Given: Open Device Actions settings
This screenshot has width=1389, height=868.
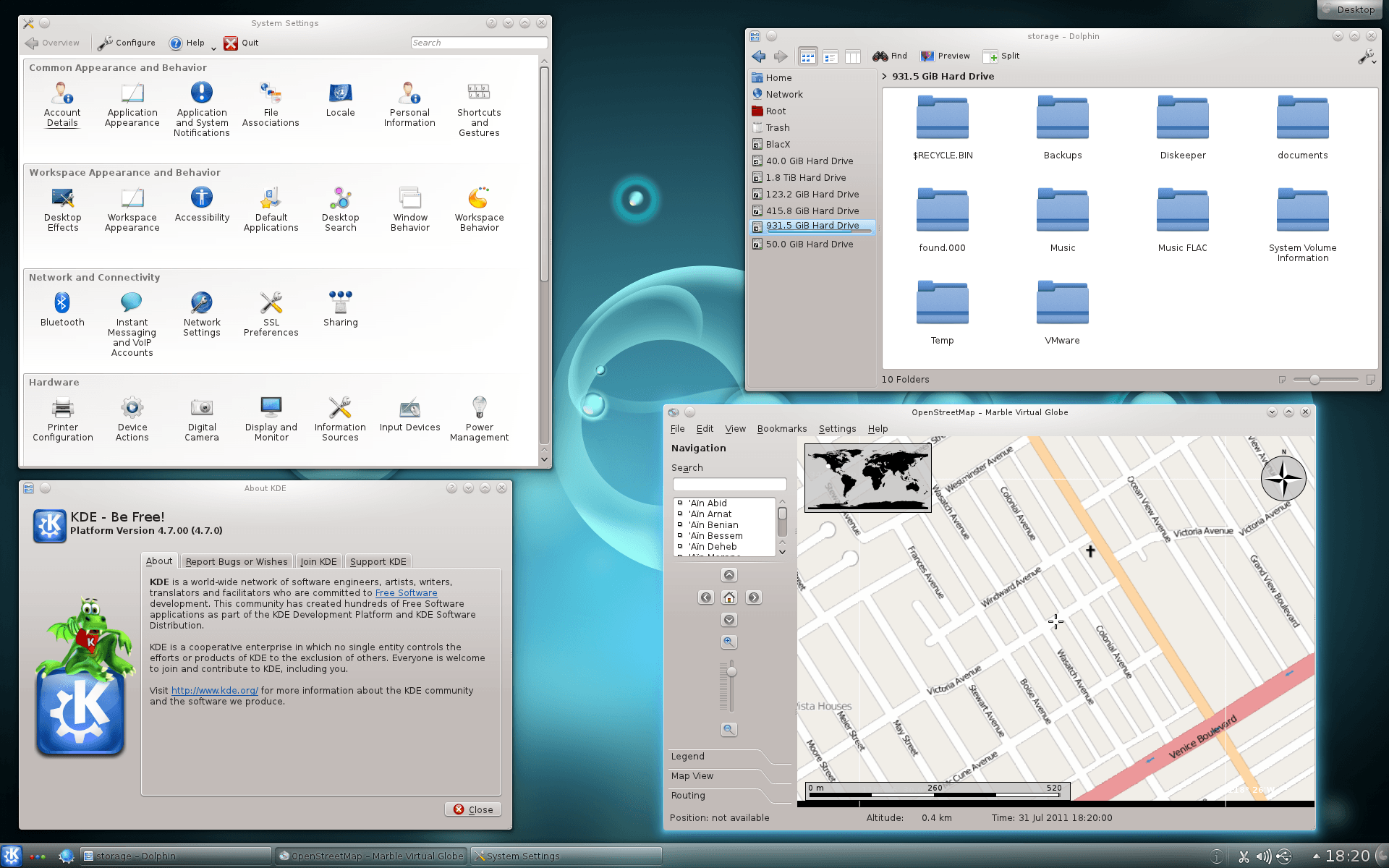Looking at the screenshot, I should click(132, 419).
